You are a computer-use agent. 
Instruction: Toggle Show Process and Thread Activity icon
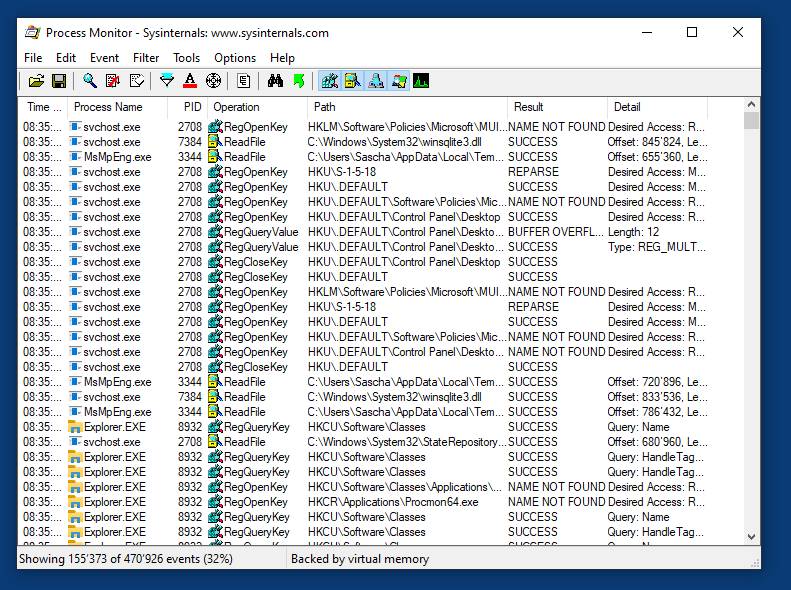click(399, 81)
